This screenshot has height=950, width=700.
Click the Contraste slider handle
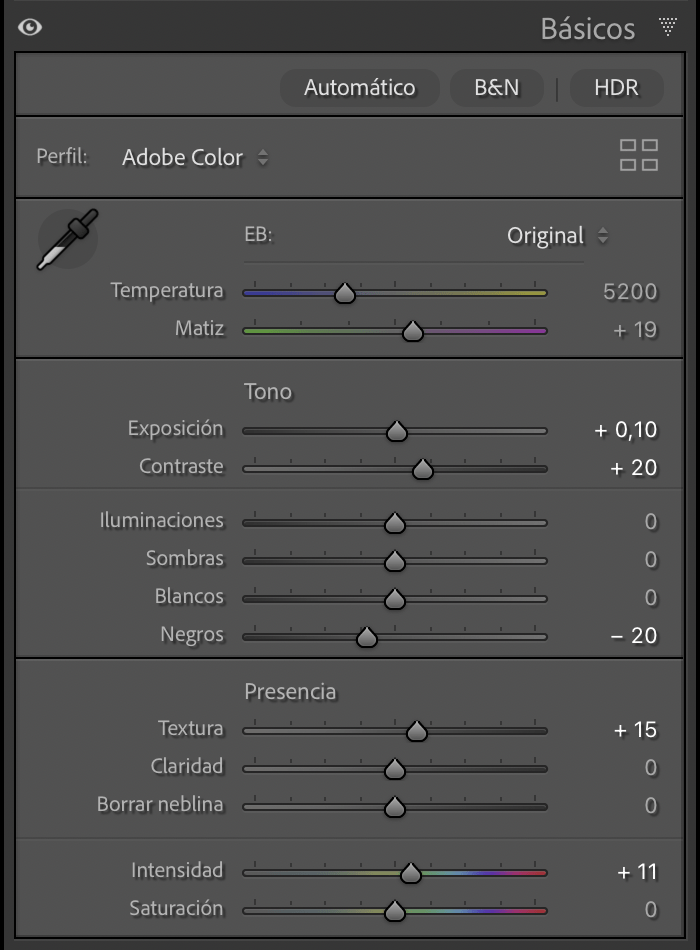click(x=422, y=469)
